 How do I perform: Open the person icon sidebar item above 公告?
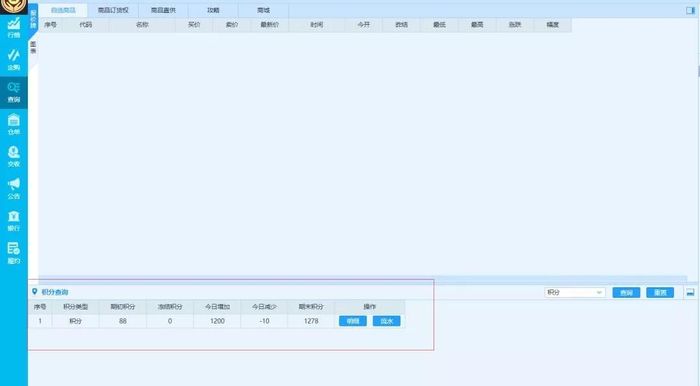click(14, 157)
